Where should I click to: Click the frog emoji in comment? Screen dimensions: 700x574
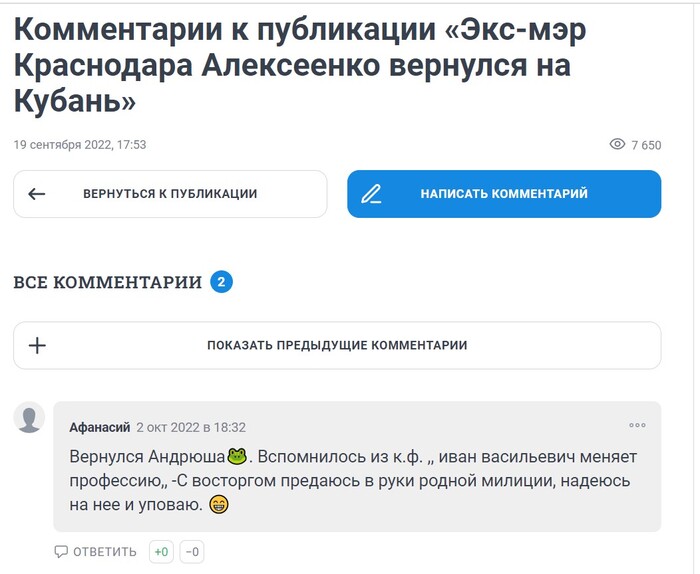(237, 456)
